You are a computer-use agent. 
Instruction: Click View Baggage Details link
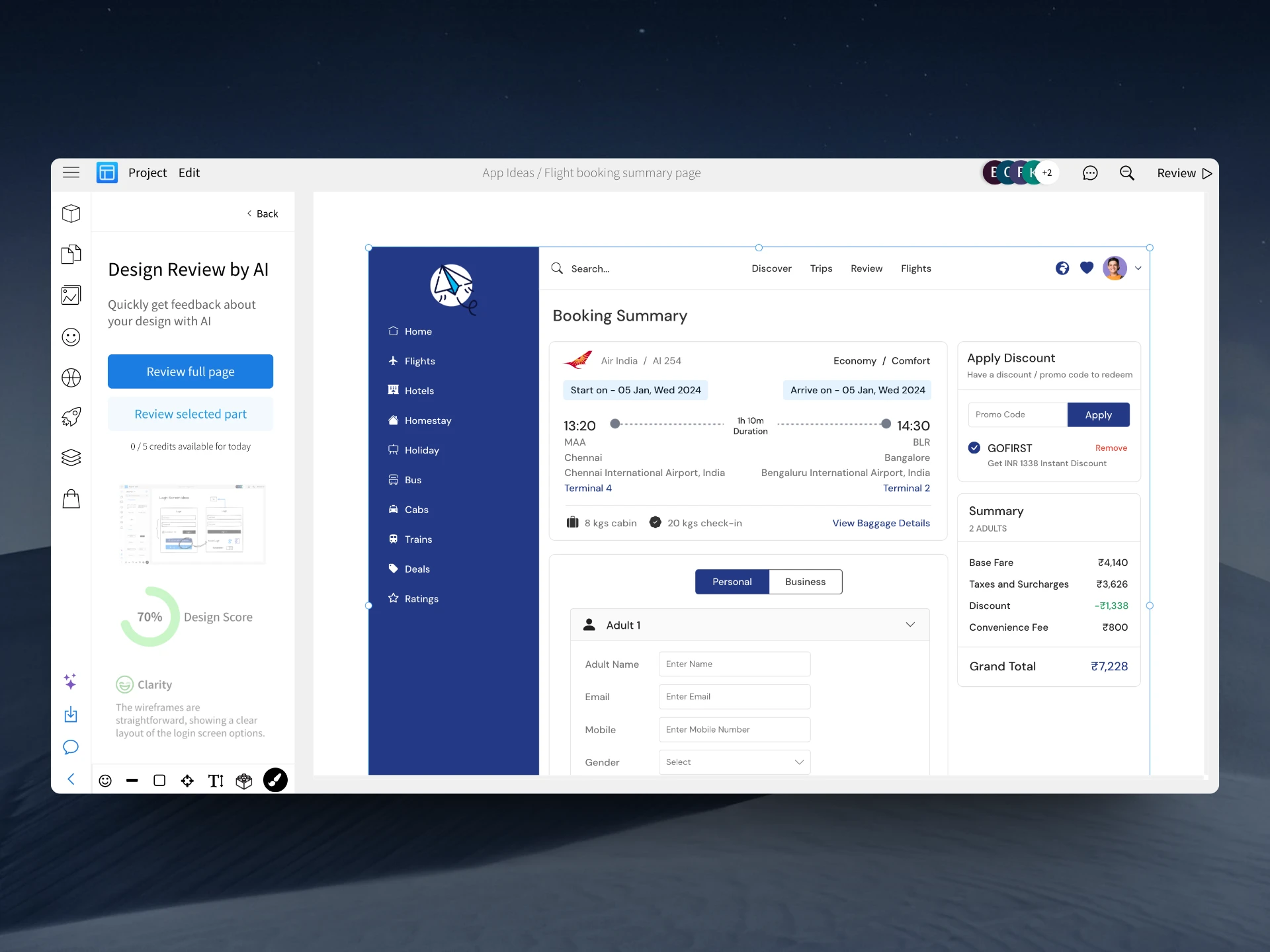coord(881,523)
